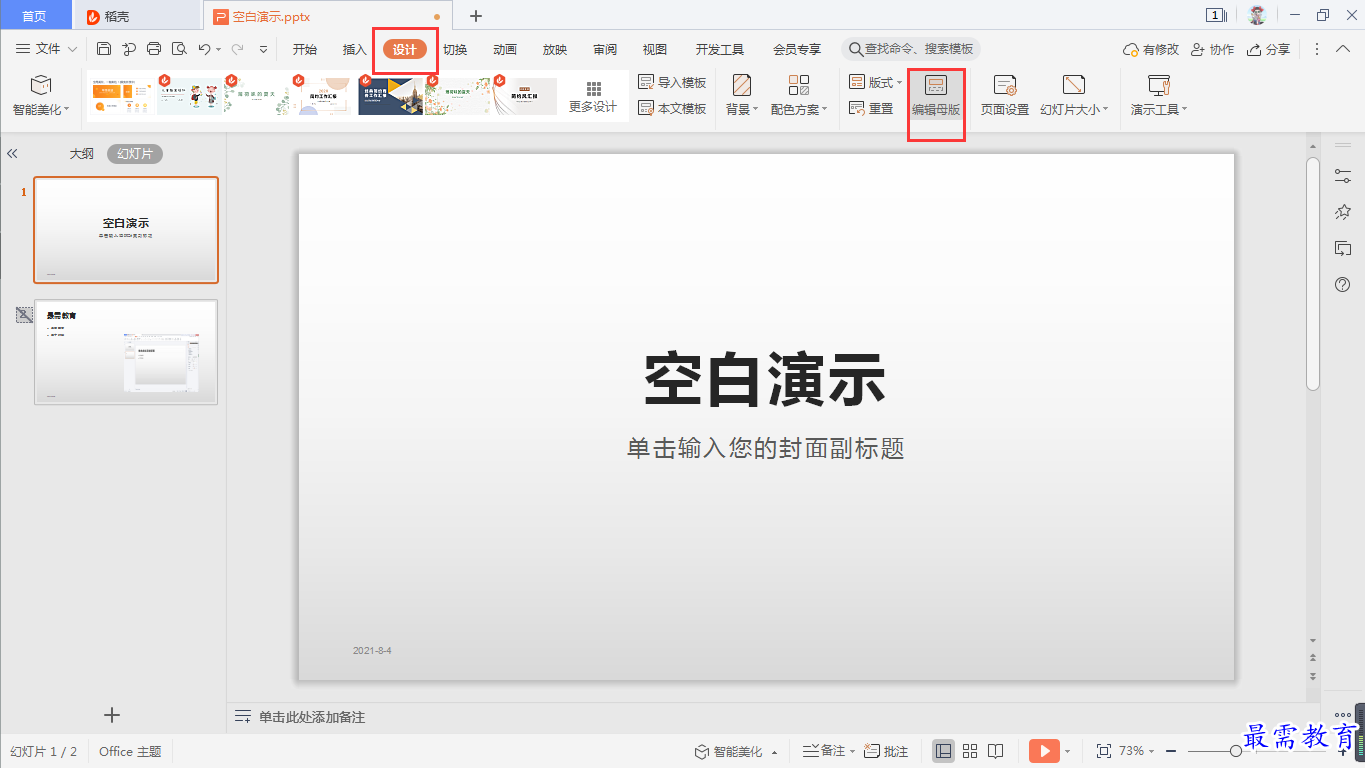
Task: Open the properties sliders icon in right sidebar
Action: (x=1343, y=176)
